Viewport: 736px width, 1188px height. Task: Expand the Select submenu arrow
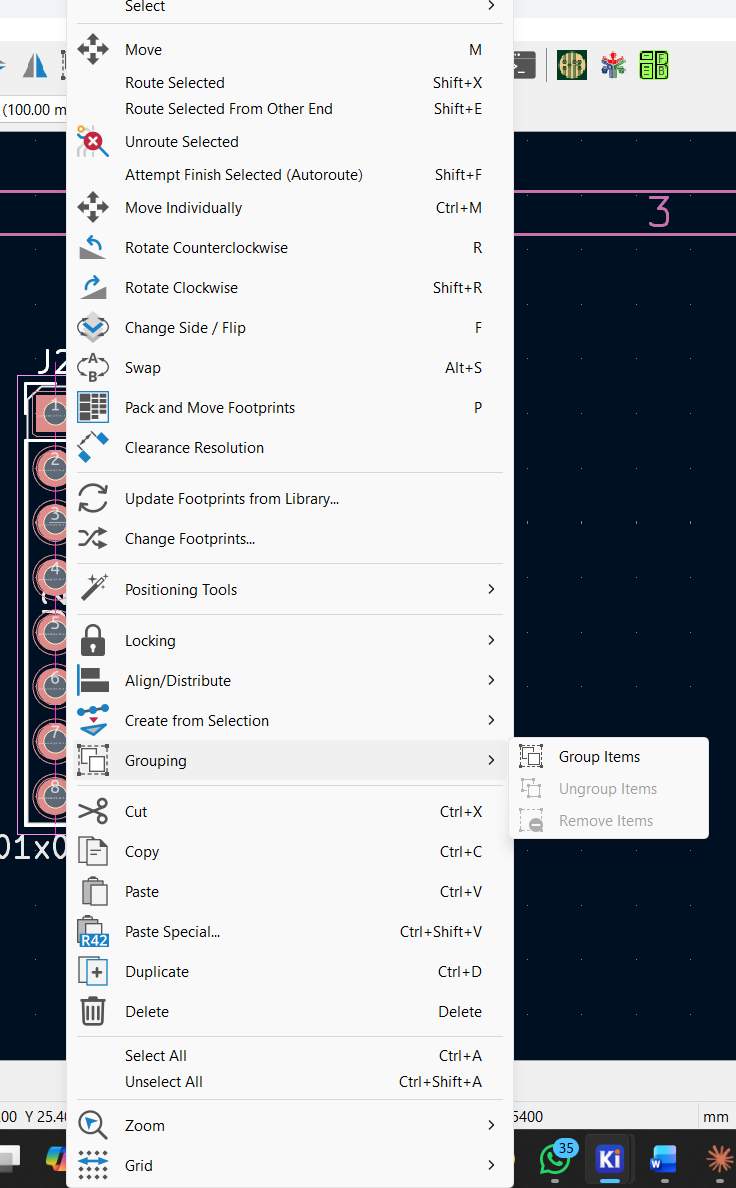click(491, 6)
